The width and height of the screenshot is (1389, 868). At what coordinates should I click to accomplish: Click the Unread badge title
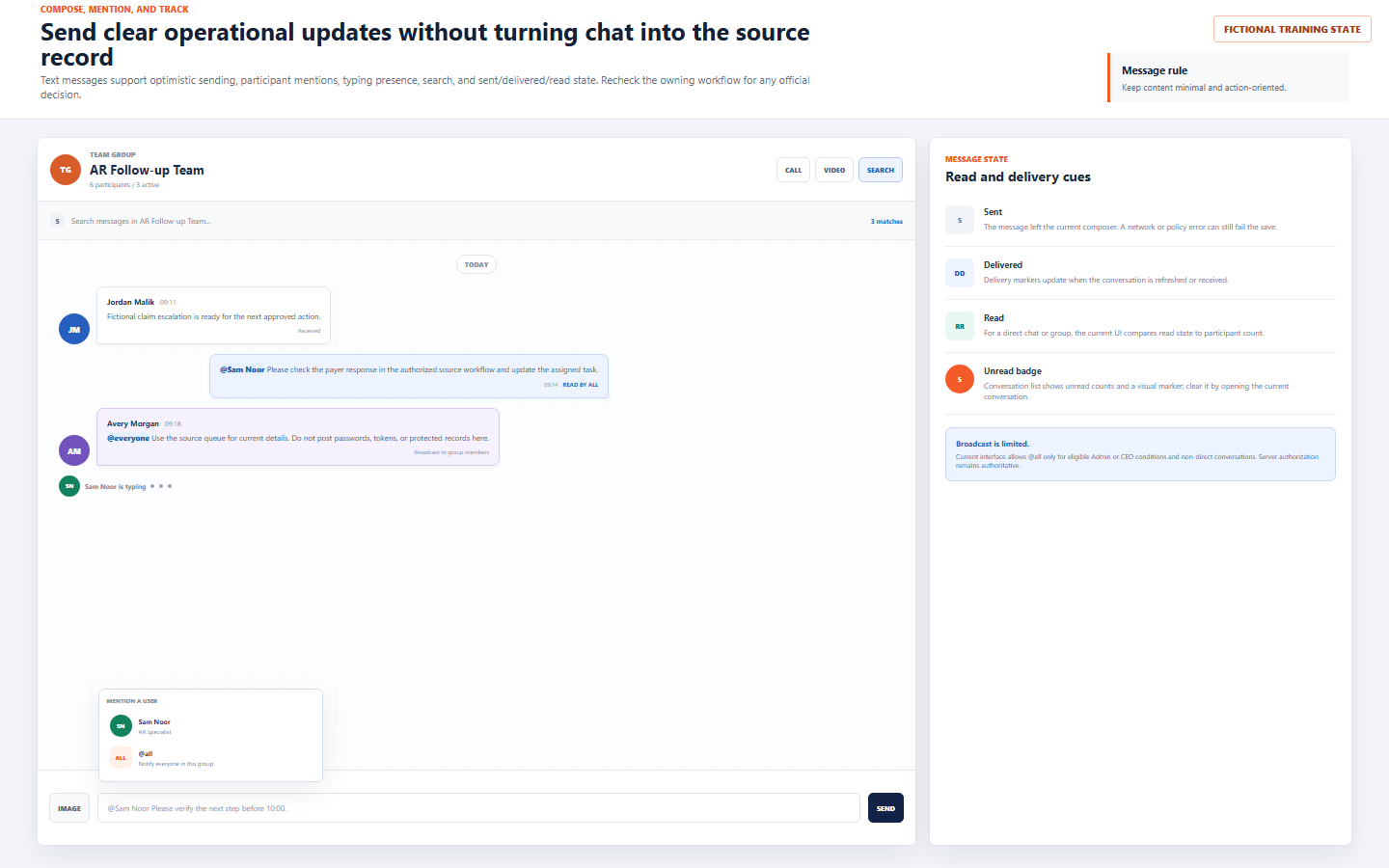pos(1013,371)
